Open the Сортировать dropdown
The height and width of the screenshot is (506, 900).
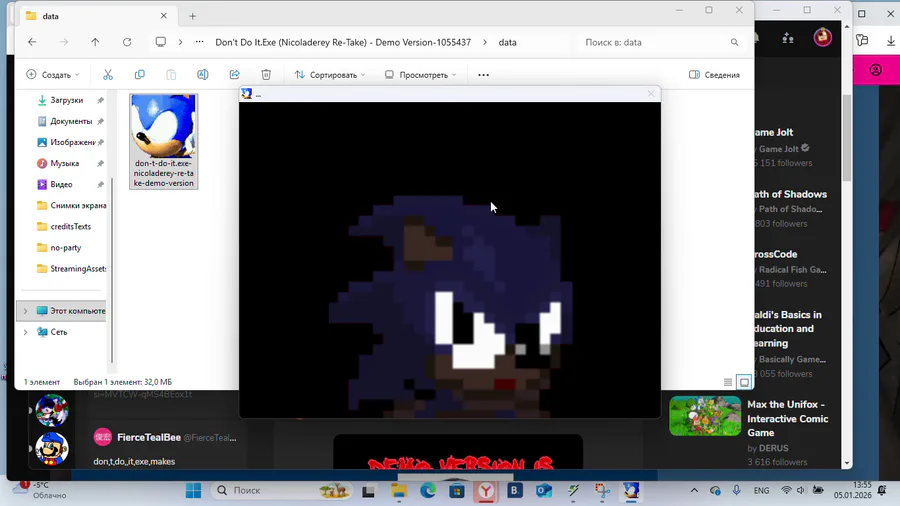[329, 75]
